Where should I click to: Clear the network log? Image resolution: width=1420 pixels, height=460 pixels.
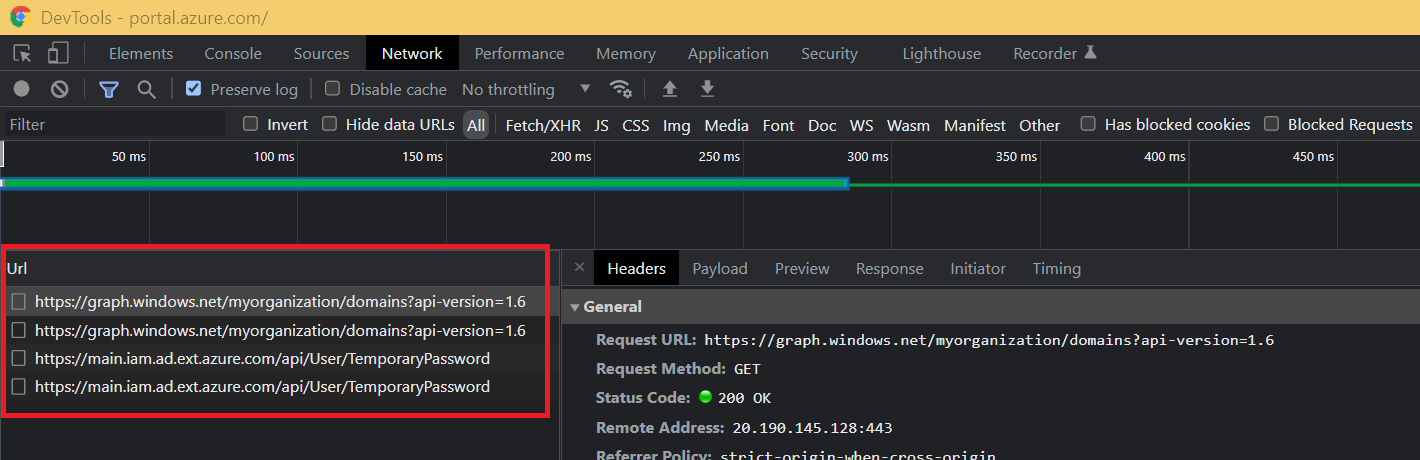tap(60, 89)
